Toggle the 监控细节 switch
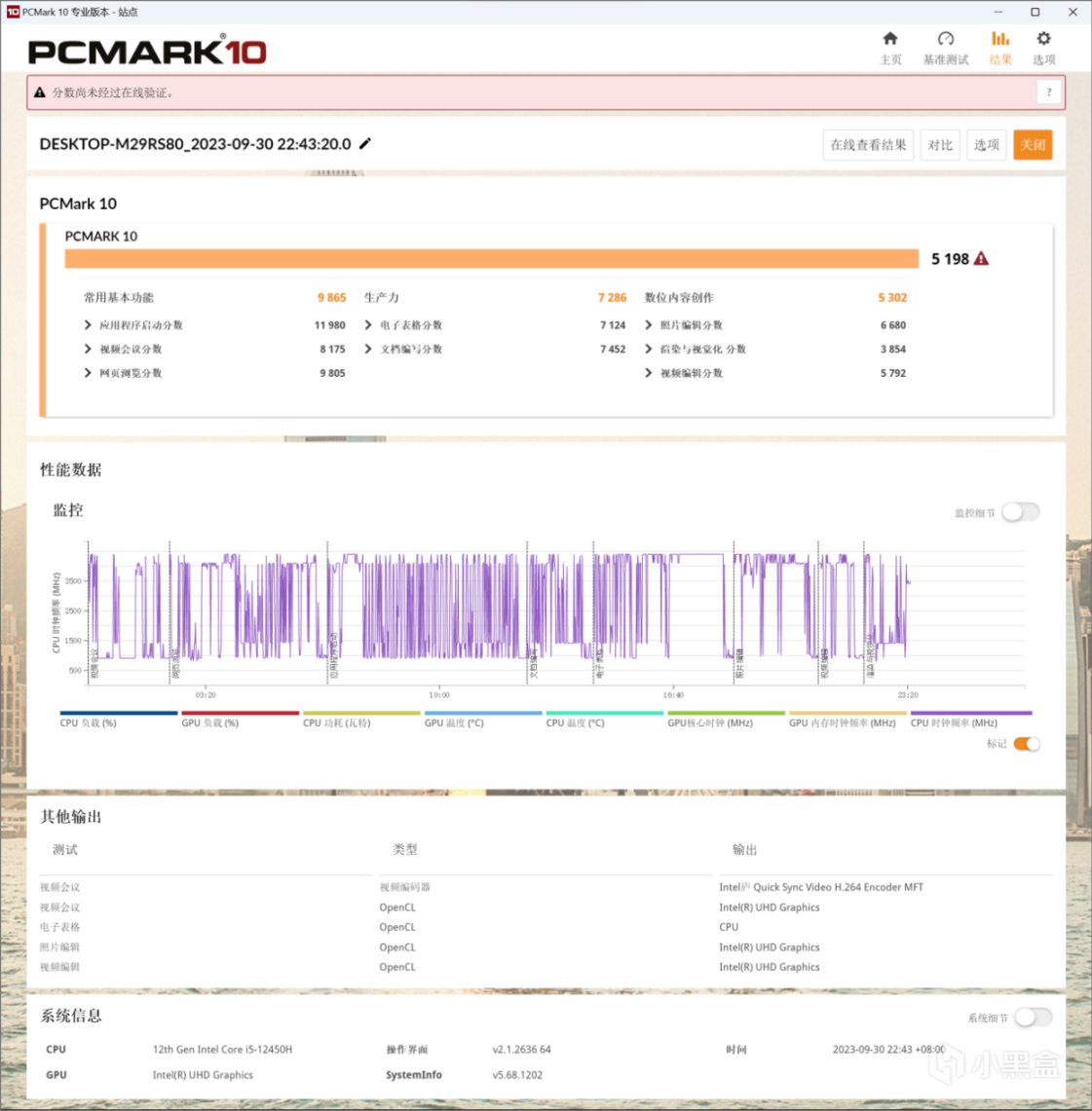This screenshot has height=1111, width=1092. (x=1021, y=511)
